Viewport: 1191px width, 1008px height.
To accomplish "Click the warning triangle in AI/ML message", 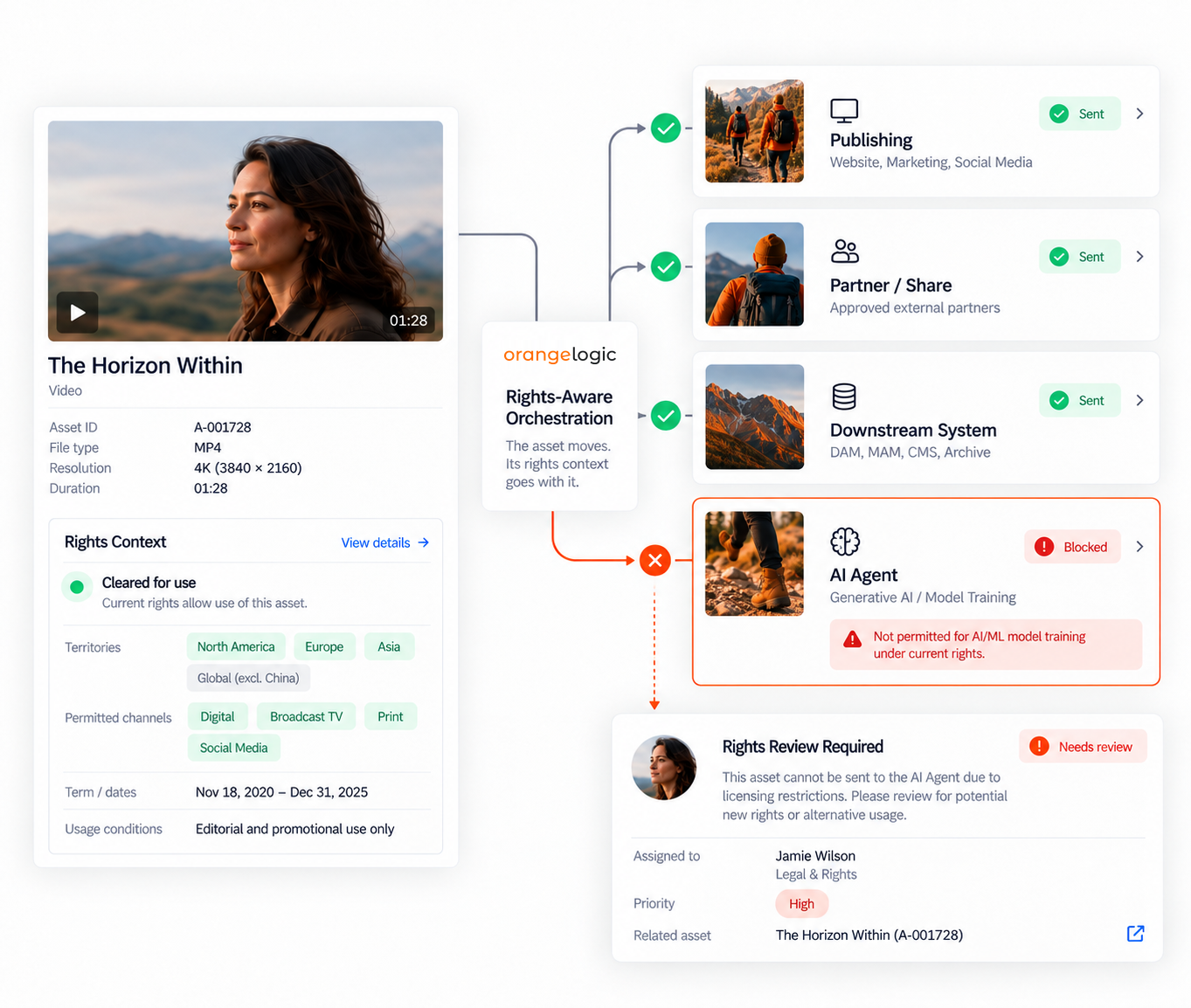I will click(852, 639).
